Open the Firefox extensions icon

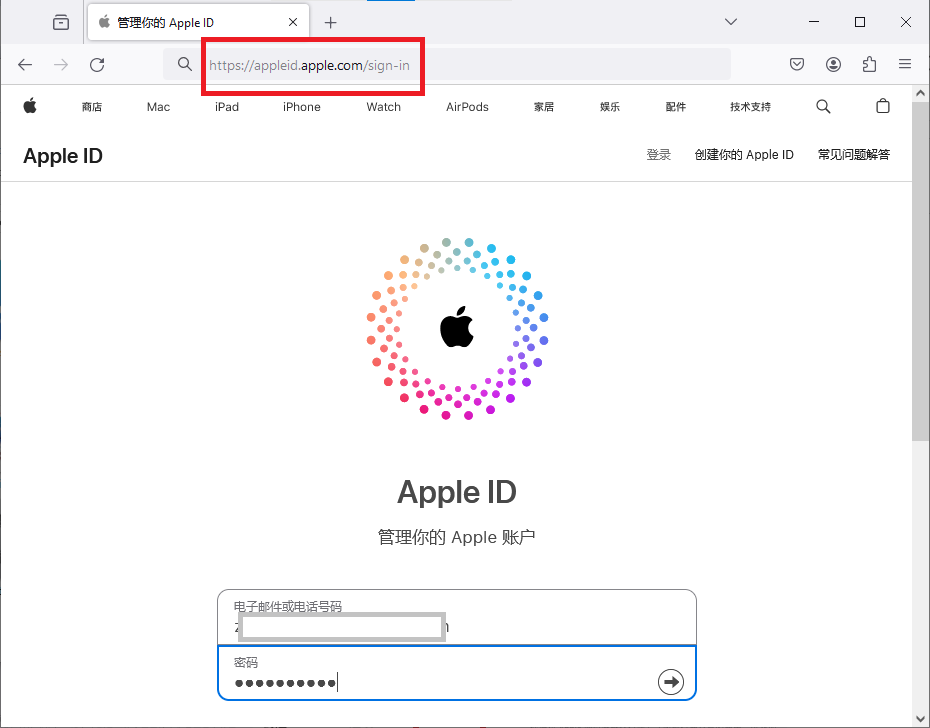point(869,64)
